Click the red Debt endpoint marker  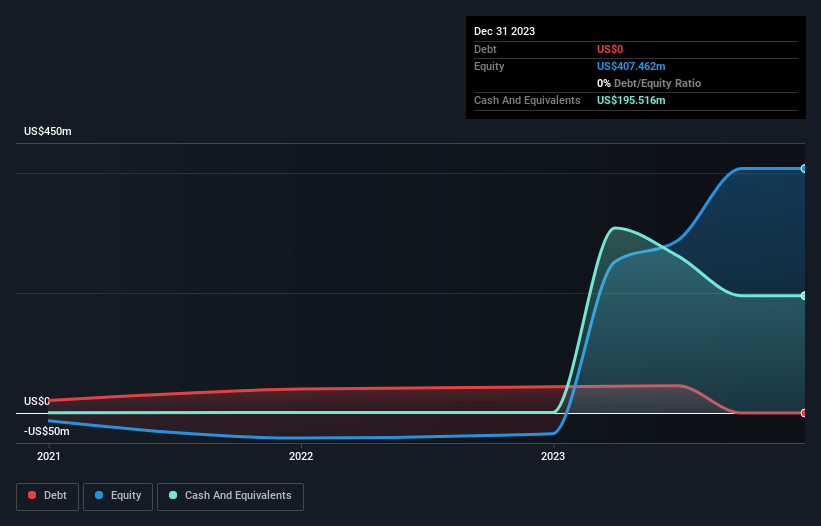804,413
